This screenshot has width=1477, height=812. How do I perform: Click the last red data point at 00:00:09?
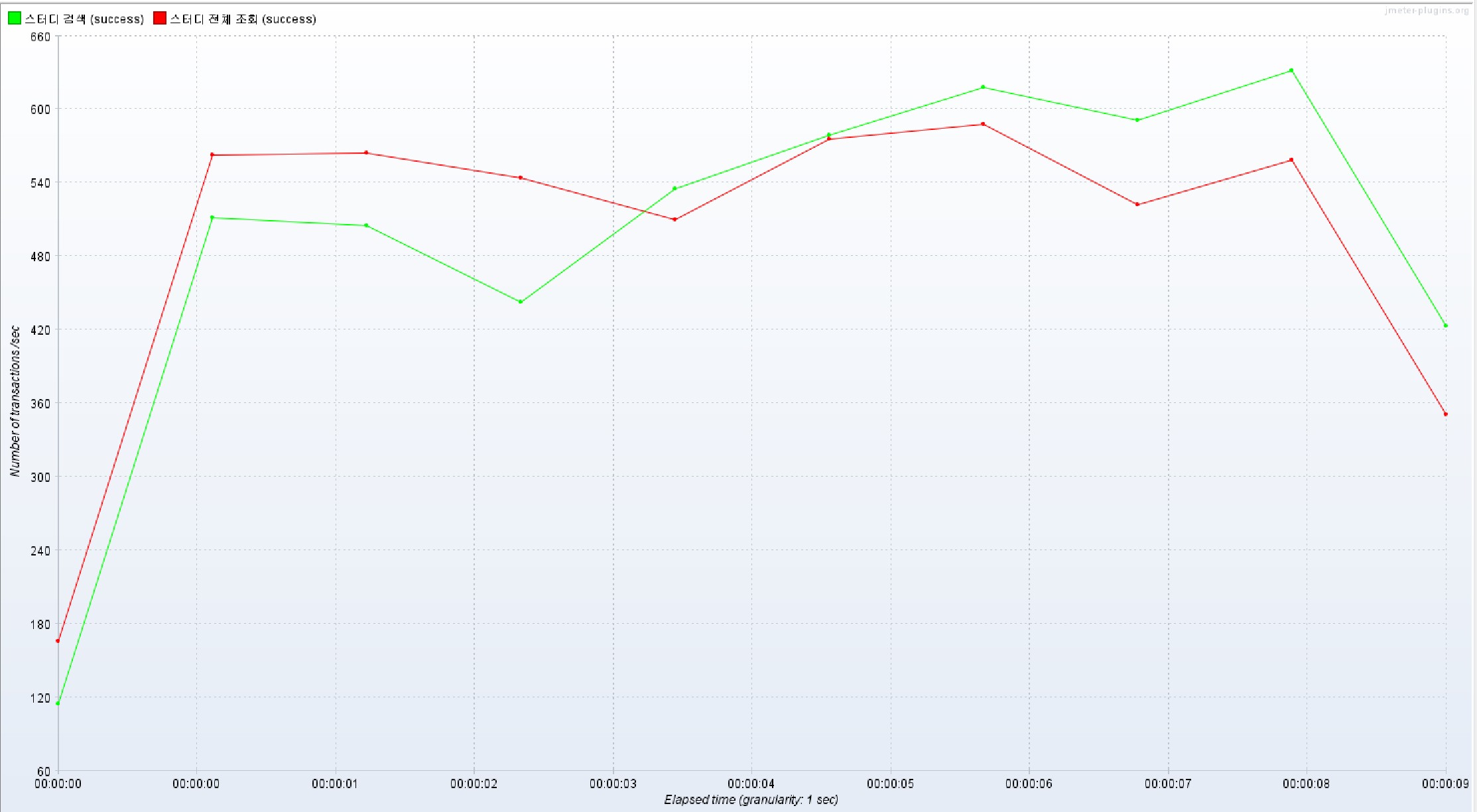(1446, 414)
